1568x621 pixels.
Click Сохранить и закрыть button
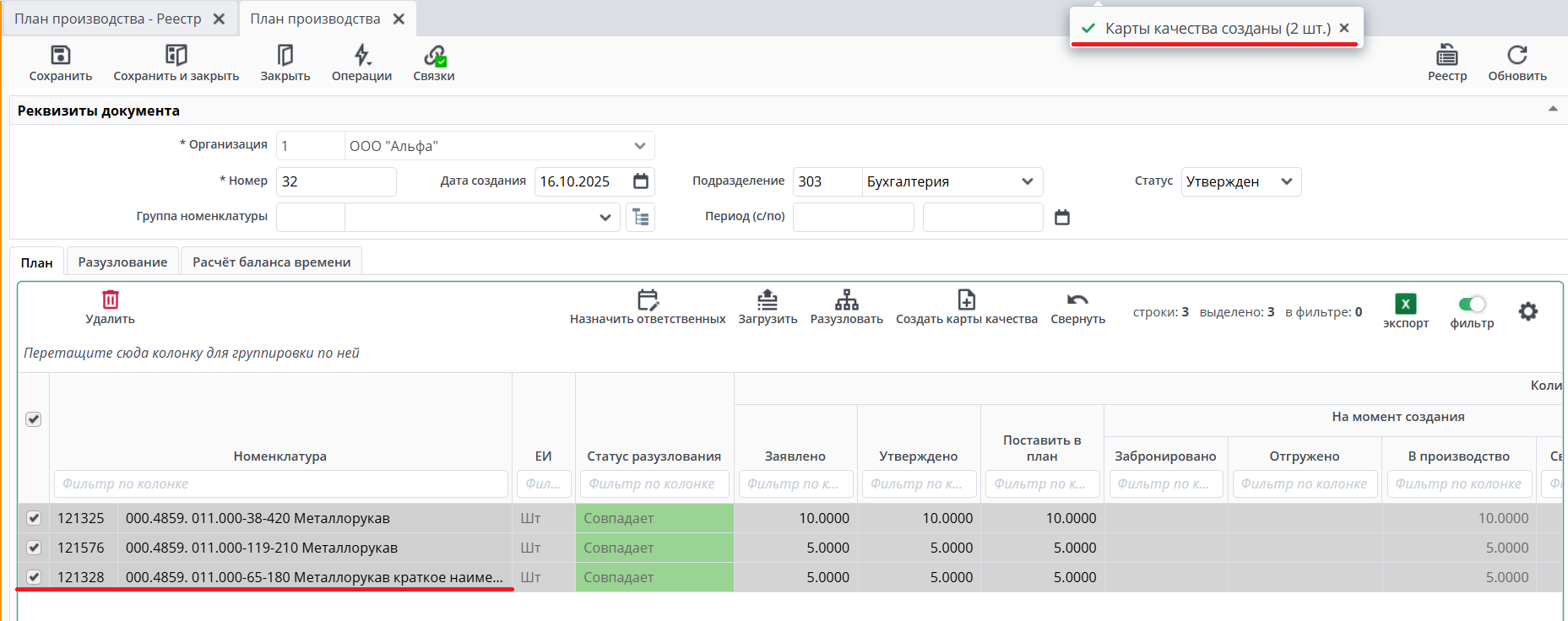coord(176,64)
